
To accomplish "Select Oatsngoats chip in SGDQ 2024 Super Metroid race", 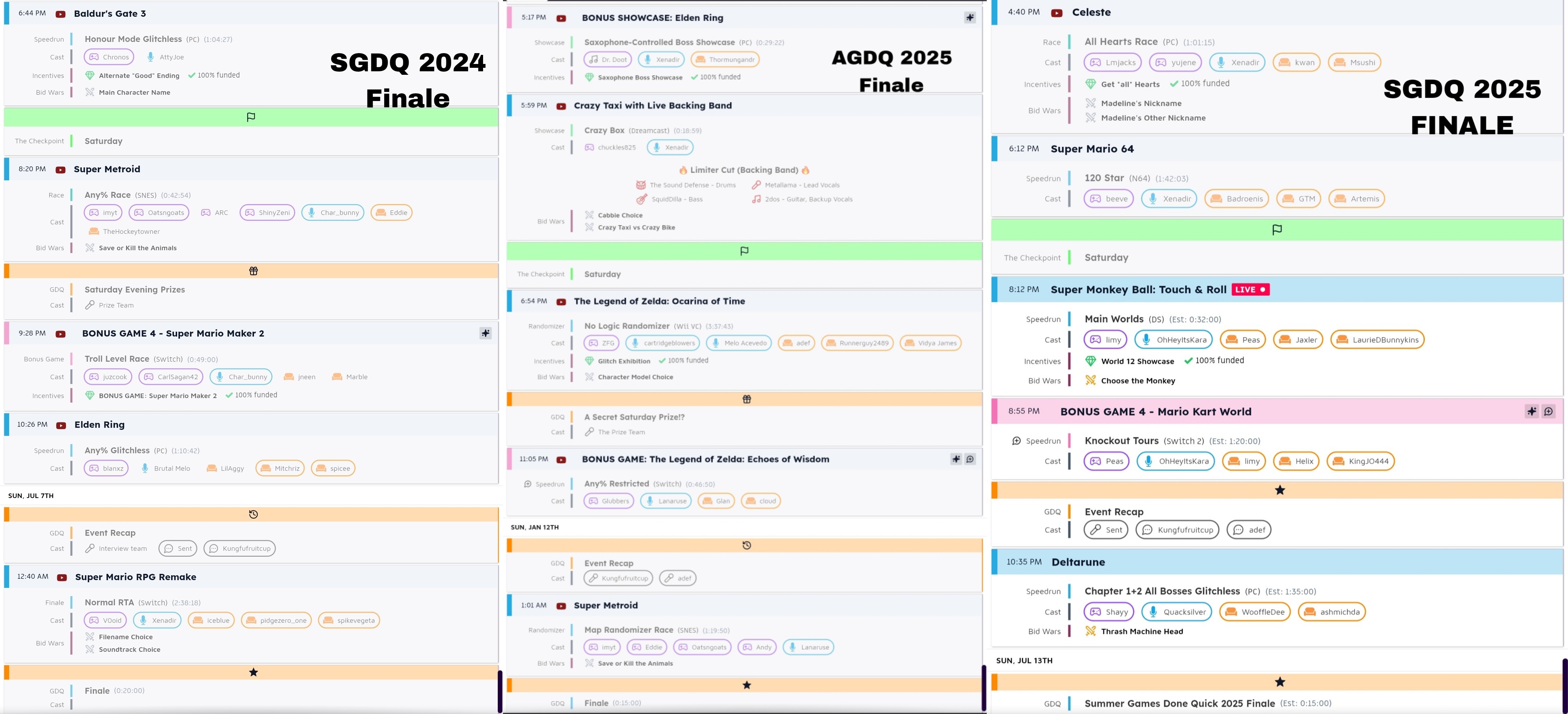I will coord(159,212).
